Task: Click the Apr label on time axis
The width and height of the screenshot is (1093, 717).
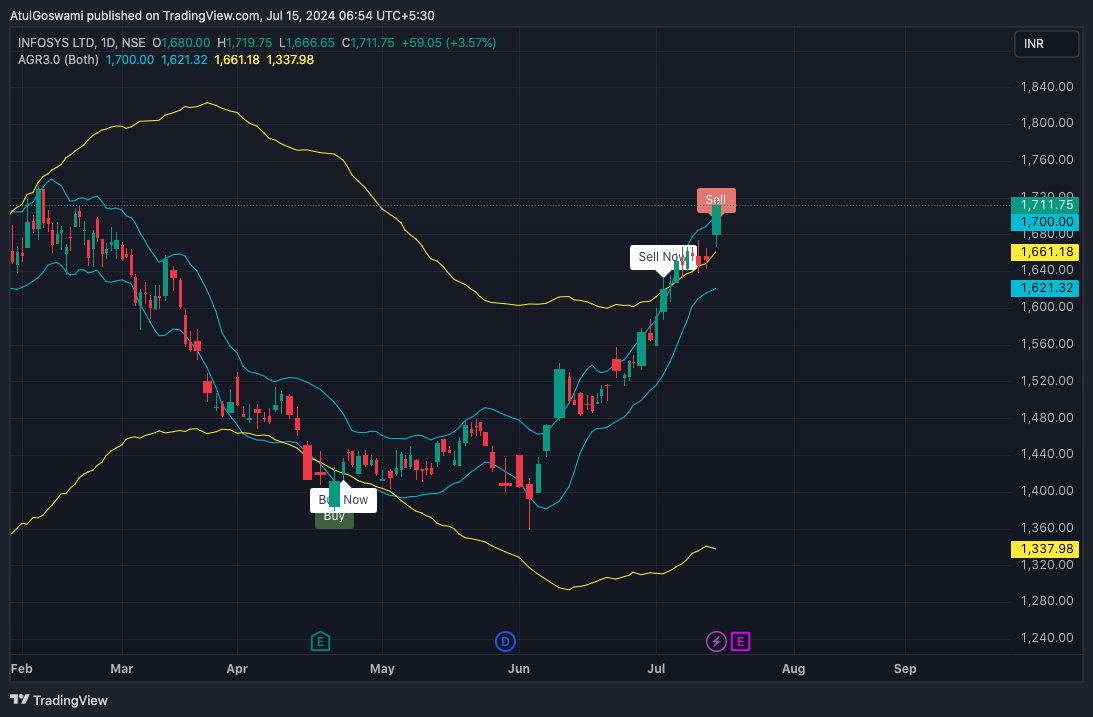Action: click(237, 669)
